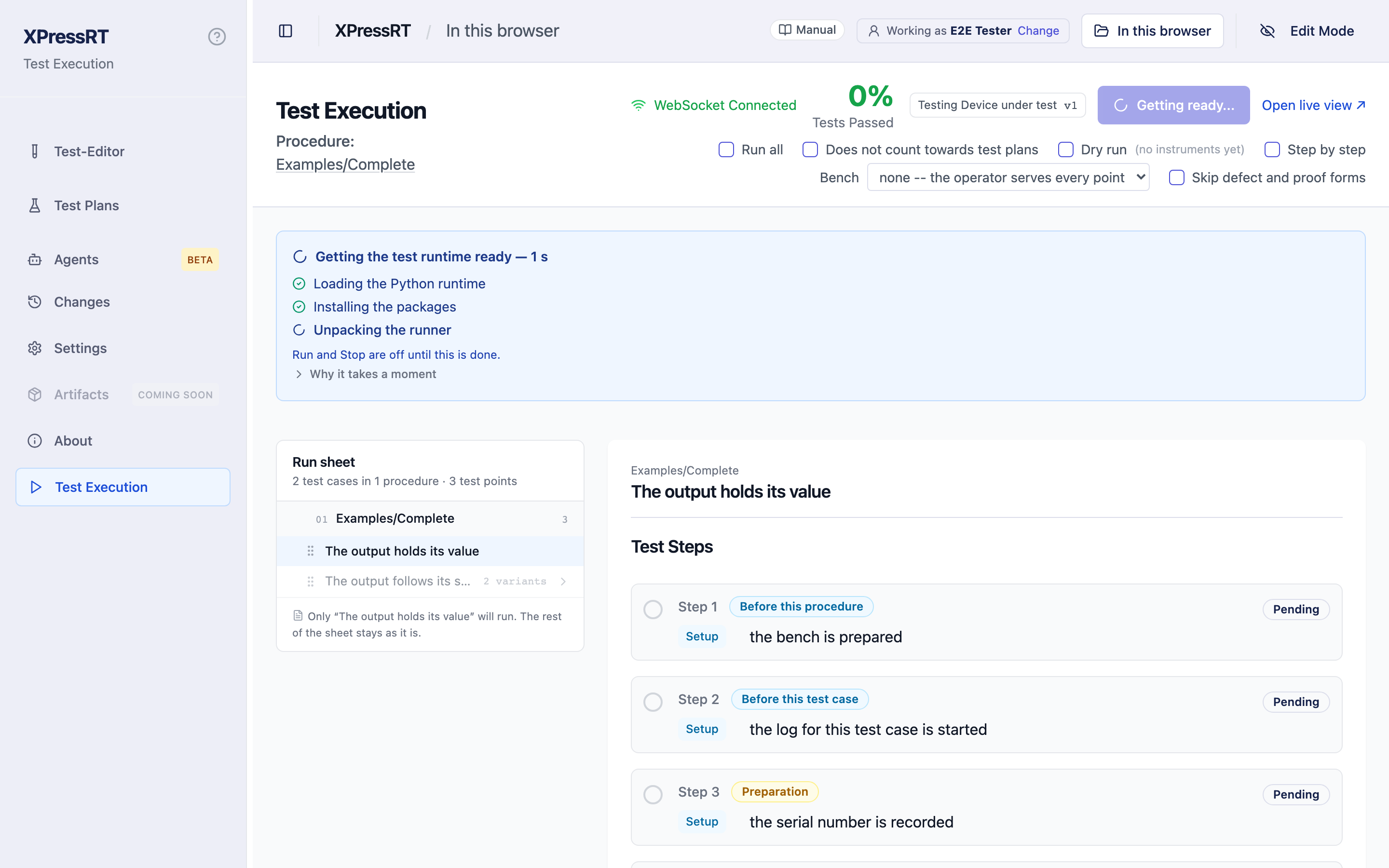Open the 'In this browser' workspace selector

(x=1152, y=31)
